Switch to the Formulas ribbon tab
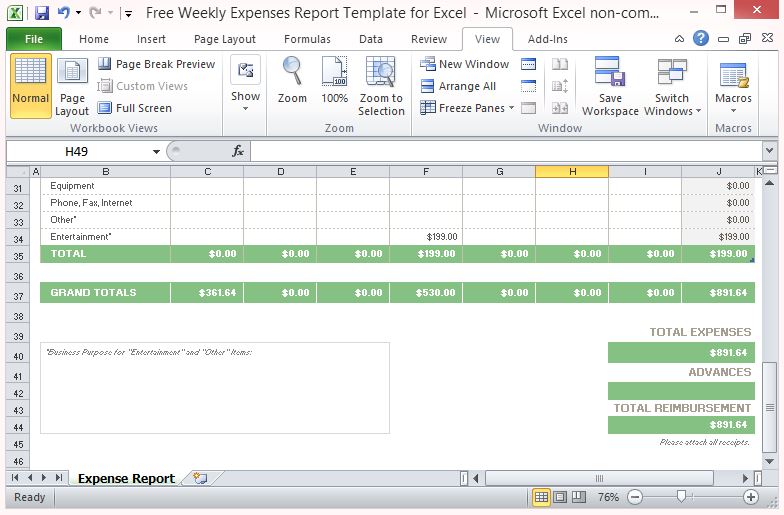Viewport: 784px width, 515px height. click(x=307, y=39)
